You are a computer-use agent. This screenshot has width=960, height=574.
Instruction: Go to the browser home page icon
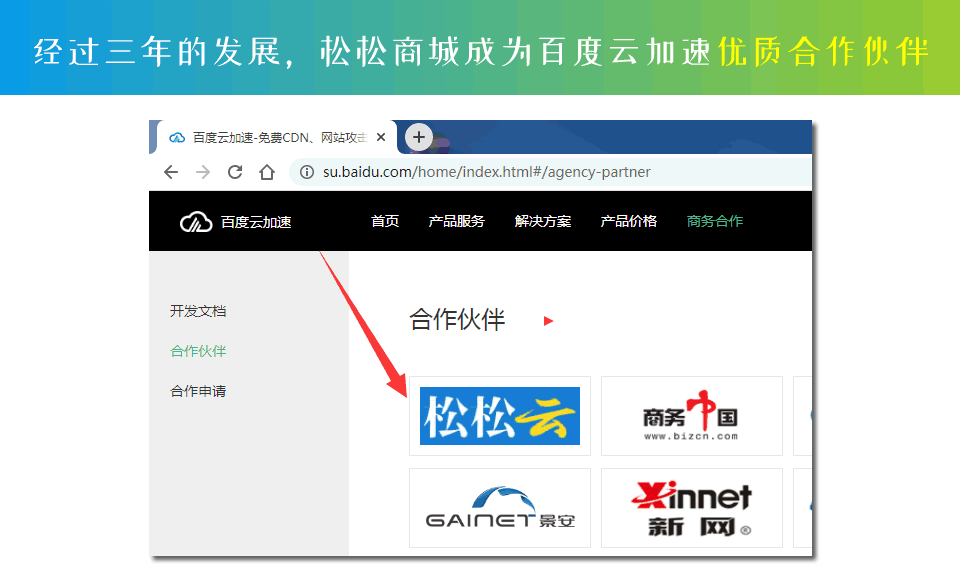(x=267, y=172)
